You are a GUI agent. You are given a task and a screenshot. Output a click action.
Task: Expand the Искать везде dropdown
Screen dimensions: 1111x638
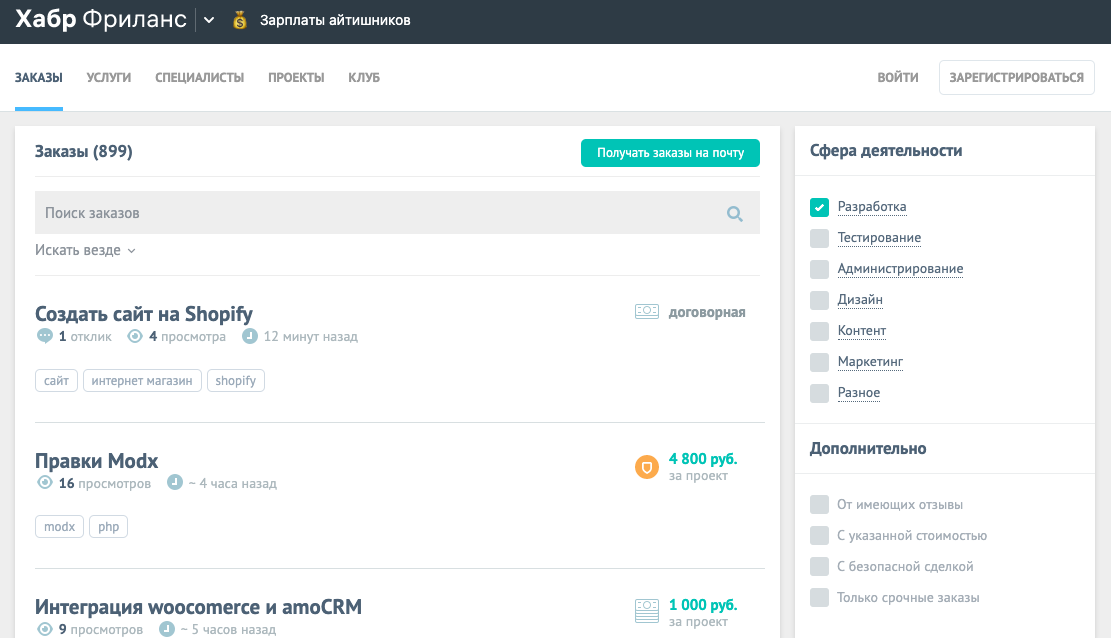pos(85,250)
